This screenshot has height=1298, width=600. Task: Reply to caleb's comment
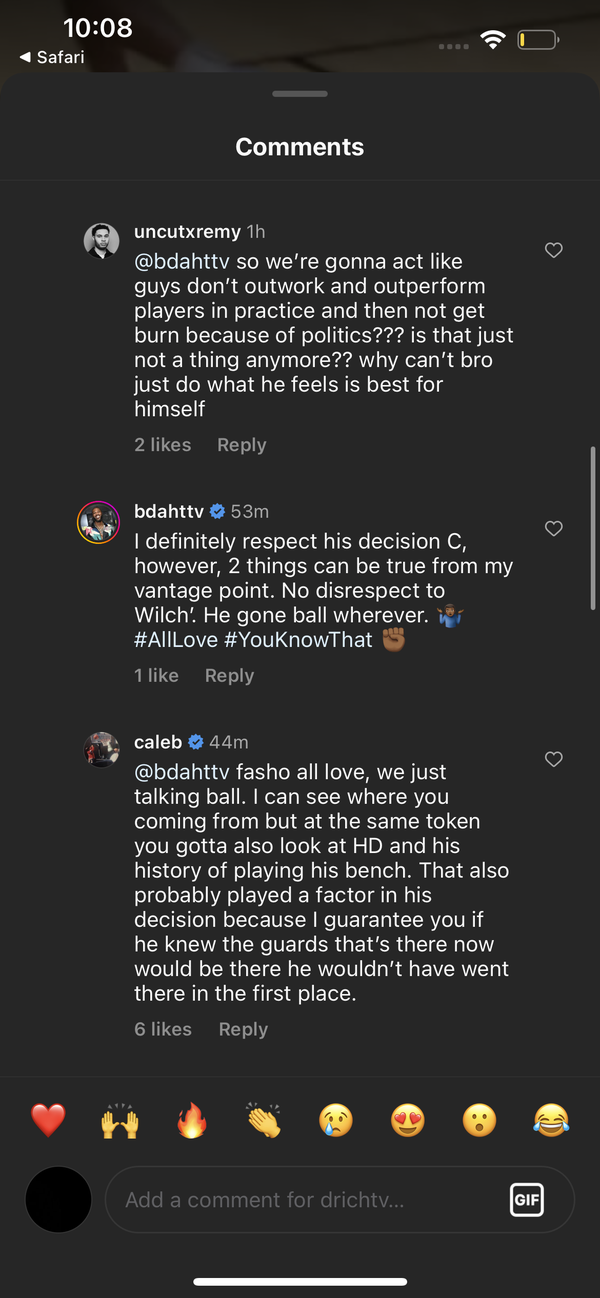tap(243, 1029)
